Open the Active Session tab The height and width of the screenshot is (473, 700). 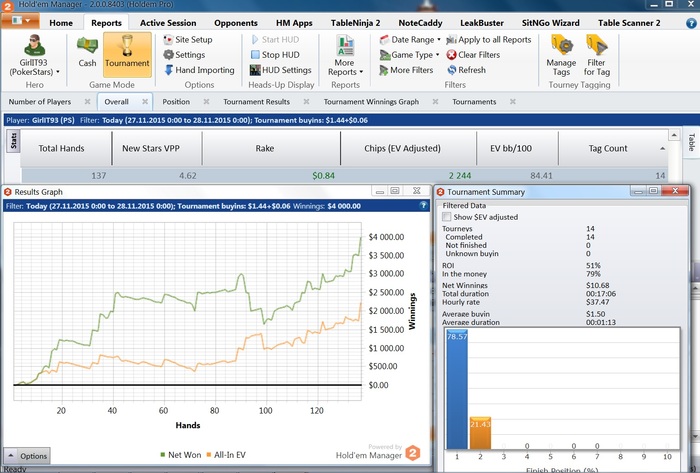pyautogui.click(x=168, y=23)
